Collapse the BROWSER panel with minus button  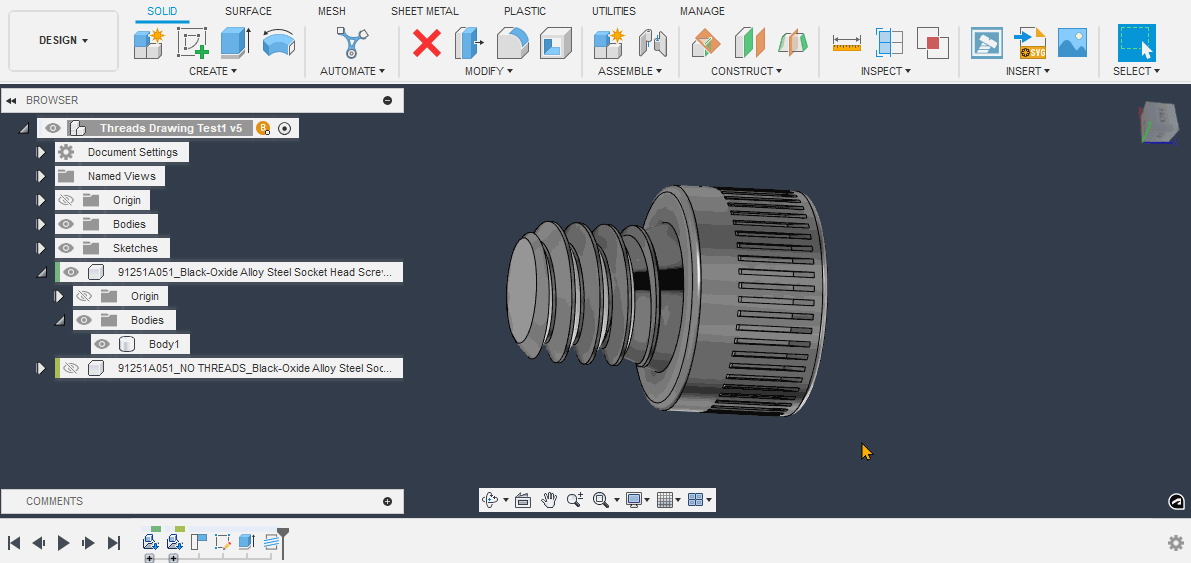[x=387, y=100]
